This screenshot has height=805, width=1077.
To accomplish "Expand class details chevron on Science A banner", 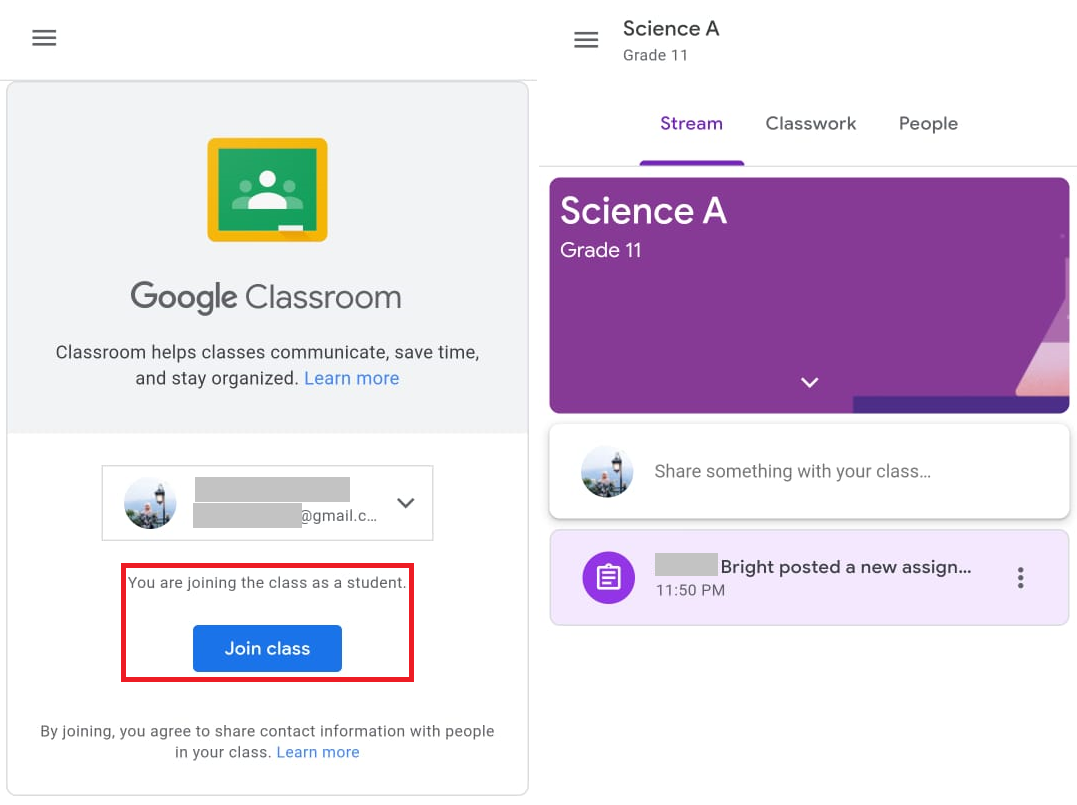I will [809, 382].
